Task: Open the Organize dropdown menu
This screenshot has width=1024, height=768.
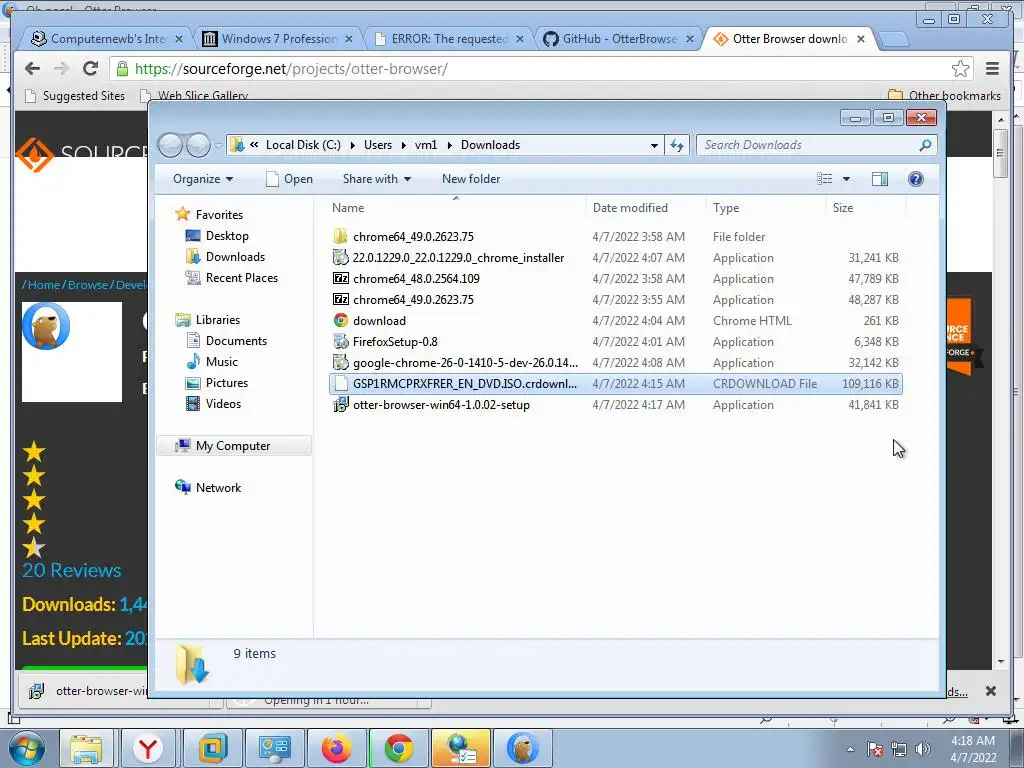Action: tap(203, 179)
